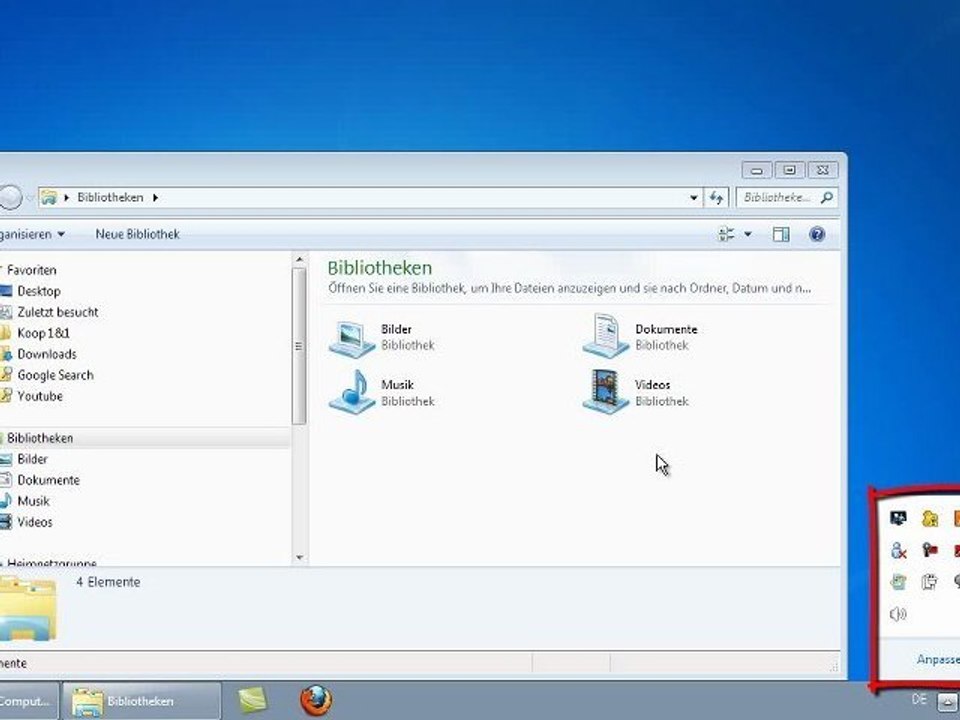Select Dokumente in the navigation tree
960x720 pixels.
click(48, 480)
